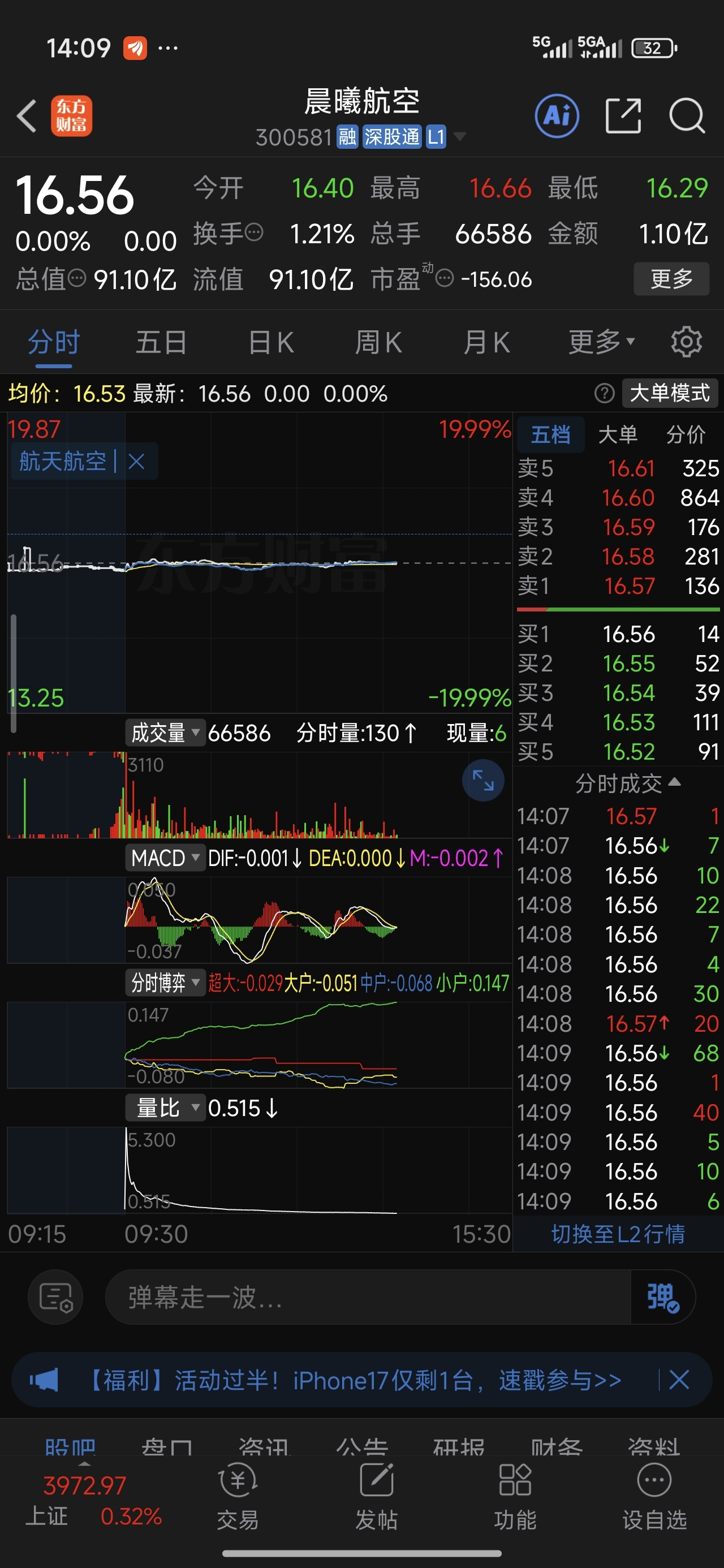Tap the help question mark icon
Image resolution: width=724 pixels, height=1568 pixels.
(604, 393)
